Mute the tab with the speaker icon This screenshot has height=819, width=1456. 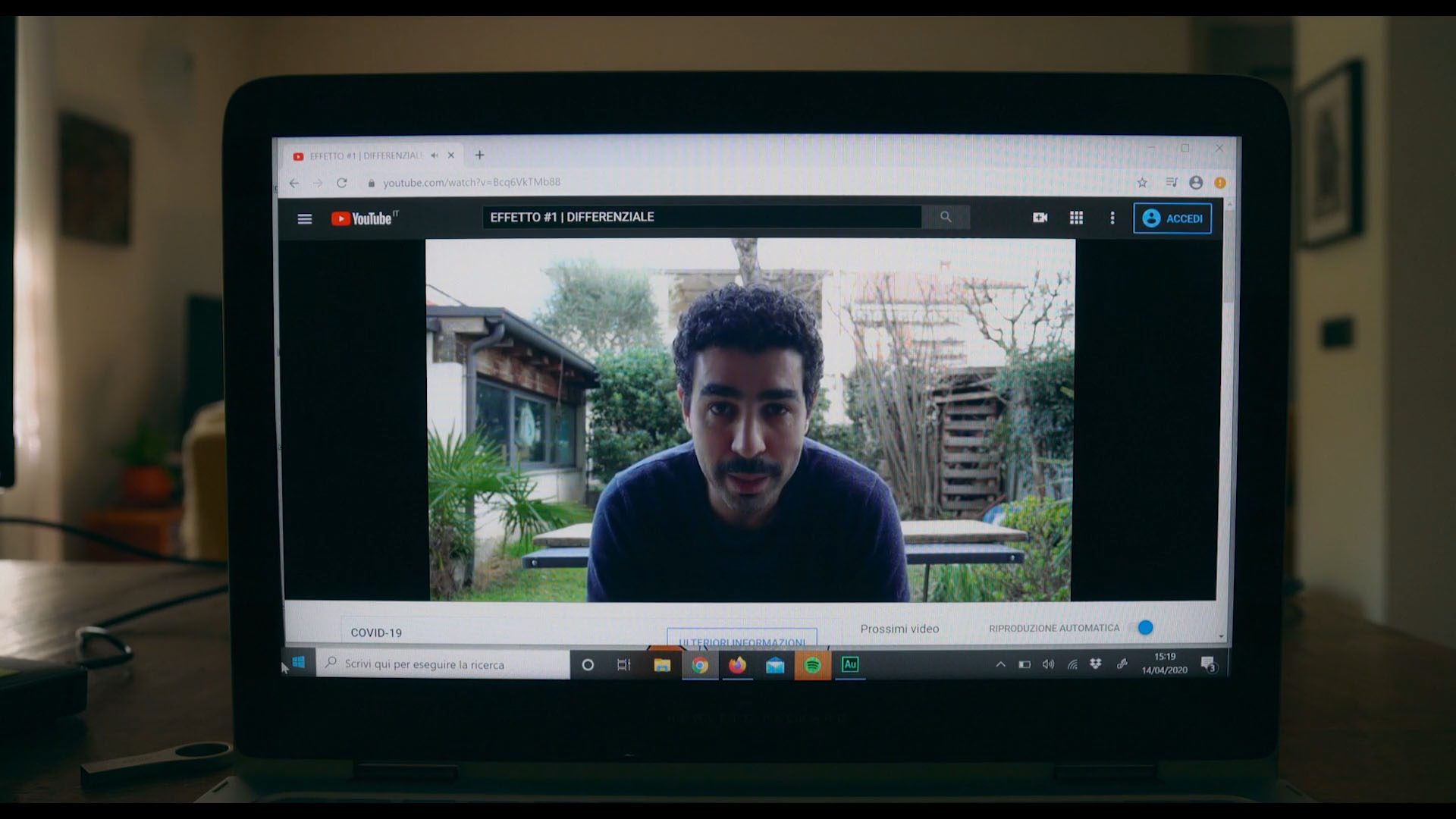point(435,155)
